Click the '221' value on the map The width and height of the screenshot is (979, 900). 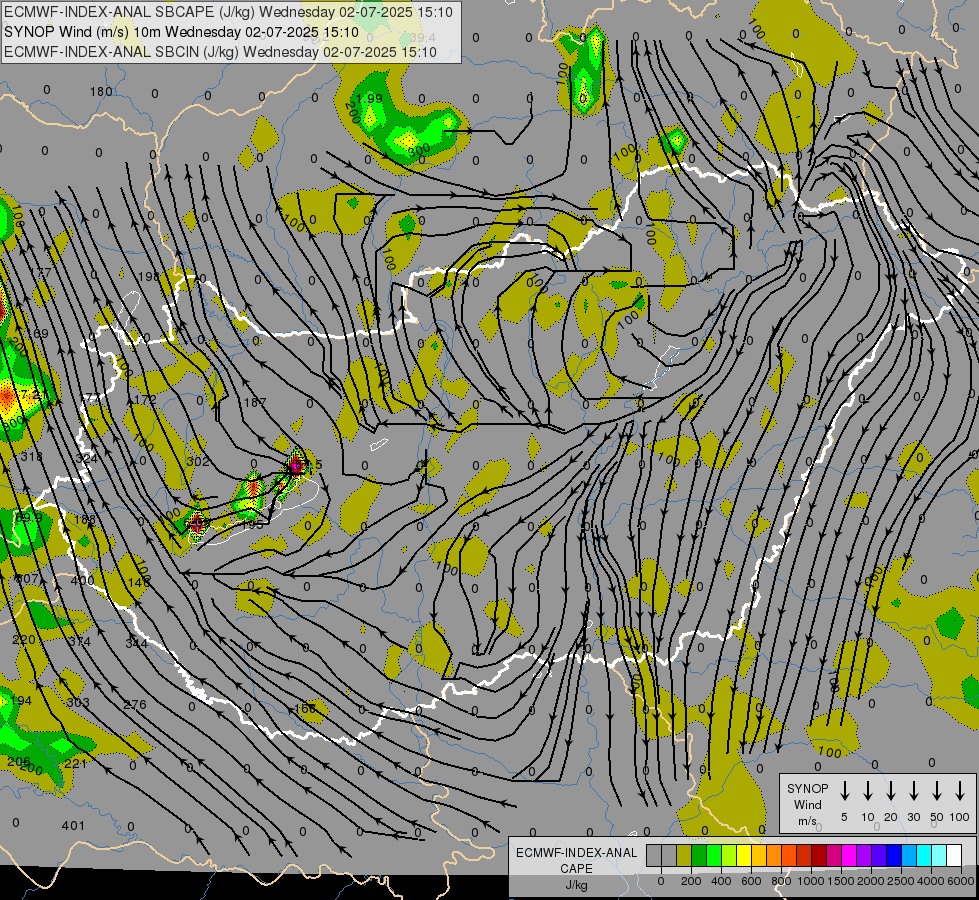(76, 763)
